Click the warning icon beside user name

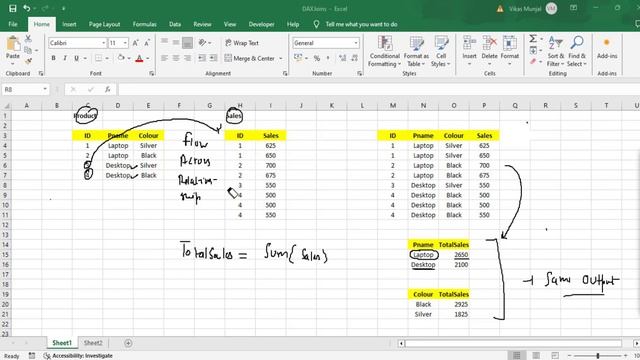(500, 9)
